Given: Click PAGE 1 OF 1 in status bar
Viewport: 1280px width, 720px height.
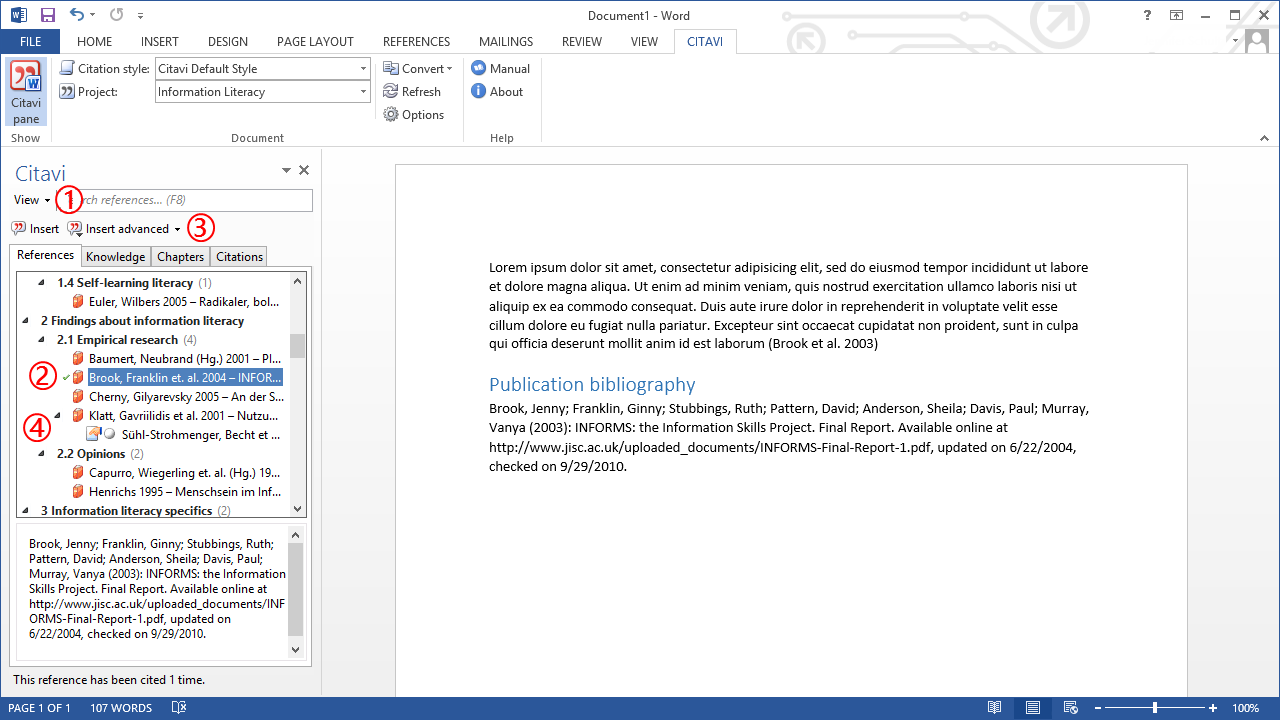Looking at the screenshot, I should [x=39, y=708].
